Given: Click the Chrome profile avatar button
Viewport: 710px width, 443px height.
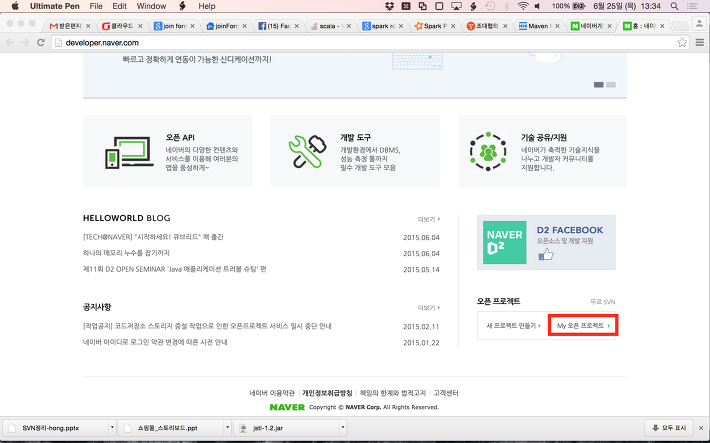Looking at the screenshot, I should (x=700, y=24).
